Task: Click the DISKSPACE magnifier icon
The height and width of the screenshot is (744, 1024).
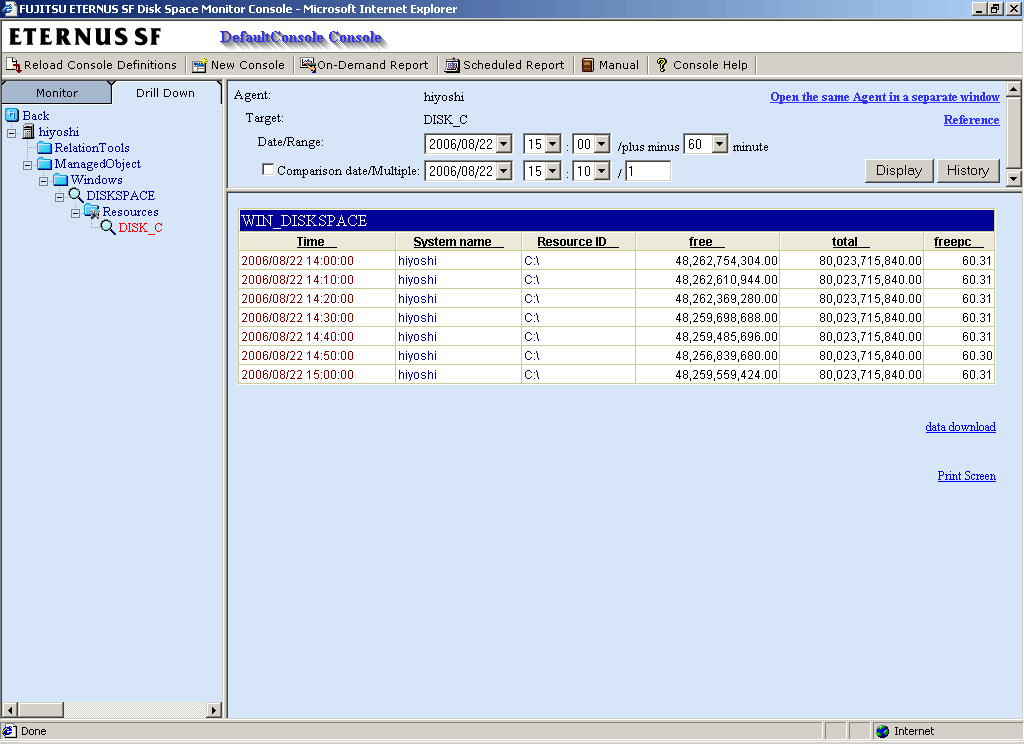Action: [76, 196]
